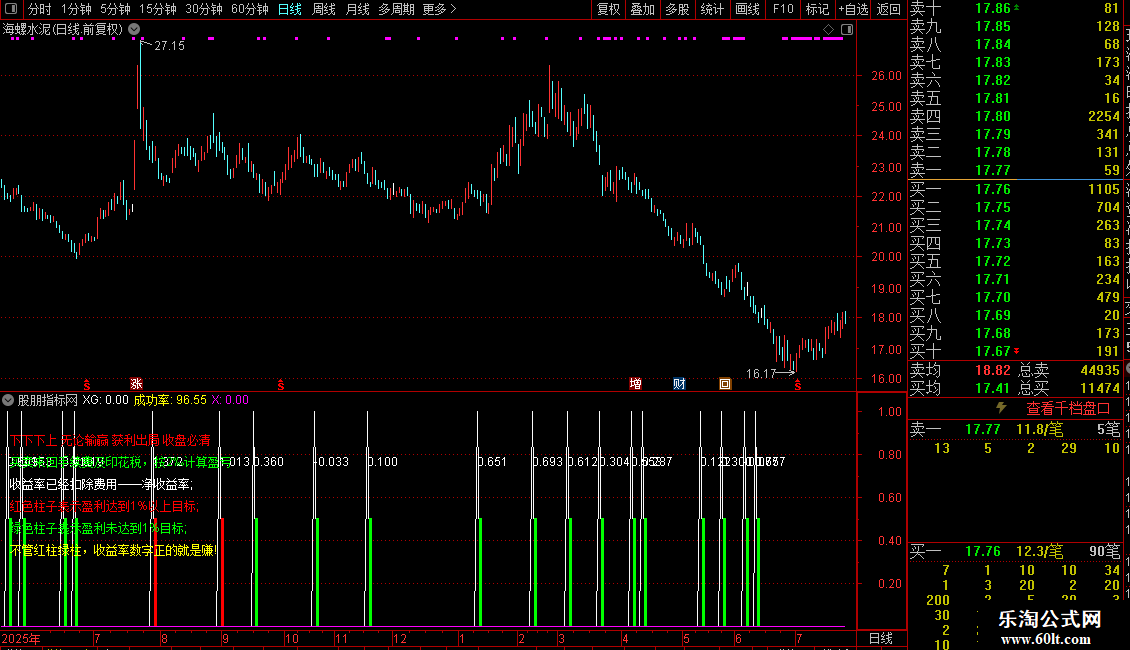Select the 60分钟 period tab

point(250,9)
